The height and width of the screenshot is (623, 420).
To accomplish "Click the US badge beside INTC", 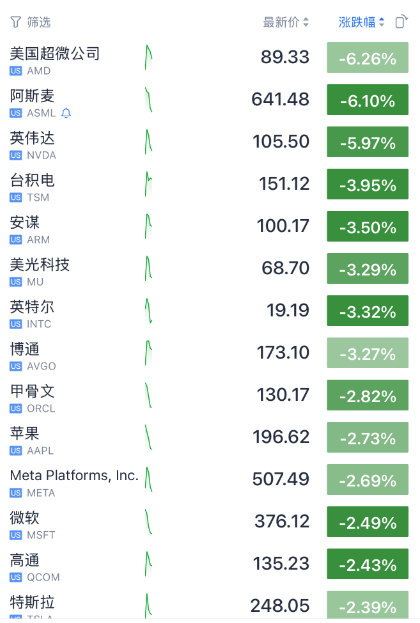I will pyautogui.click(x=15, y=324).
